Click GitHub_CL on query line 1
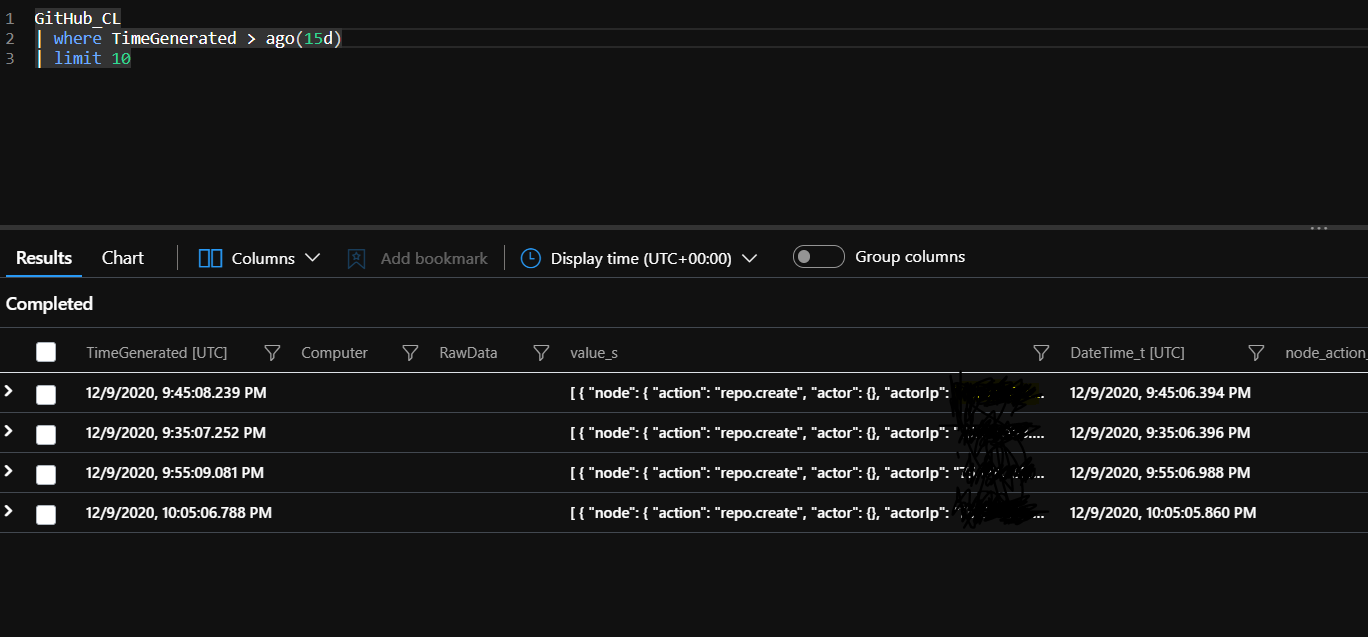1368x637 pixels. click(77, 18)
